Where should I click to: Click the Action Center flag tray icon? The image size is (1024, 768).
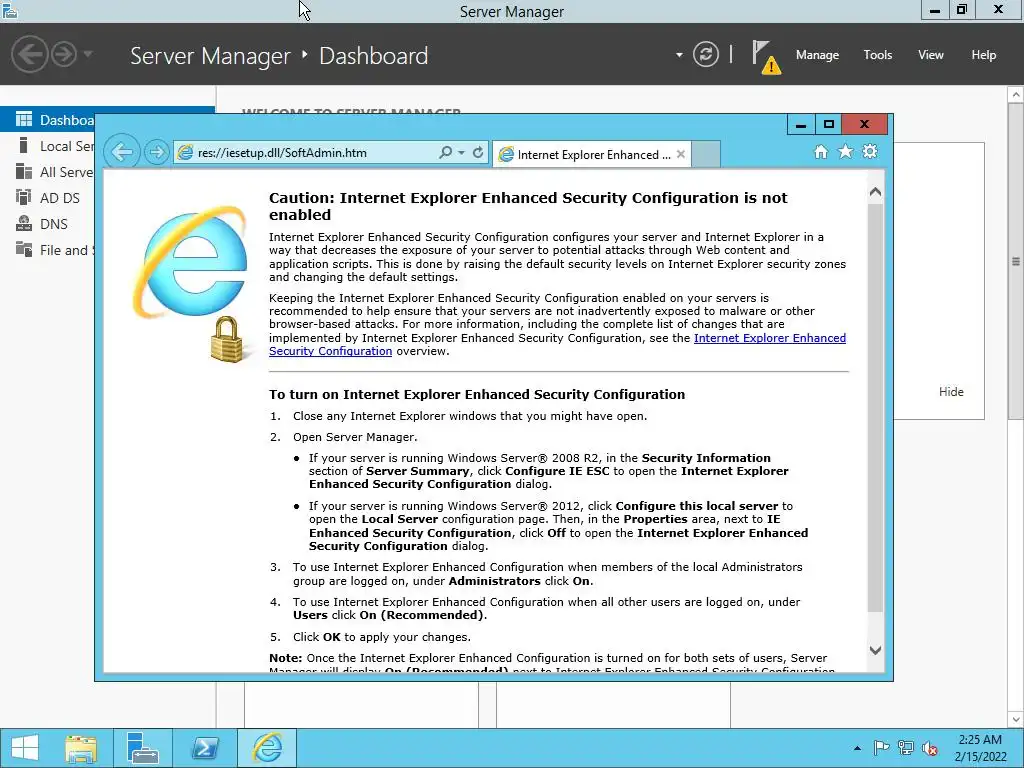pos(881,748)
